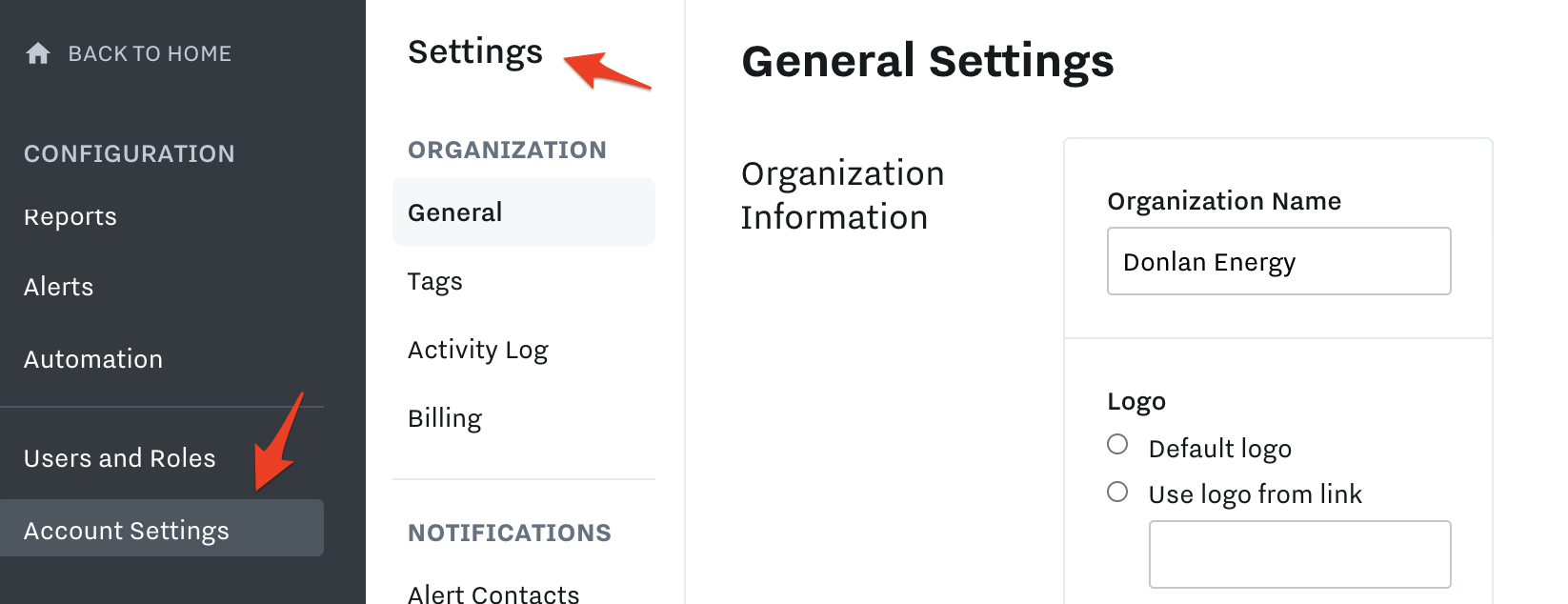This screenshot has width=1568, height=604.
Task: Click the ORGANIZATION section header
Action: pos(508,150)
